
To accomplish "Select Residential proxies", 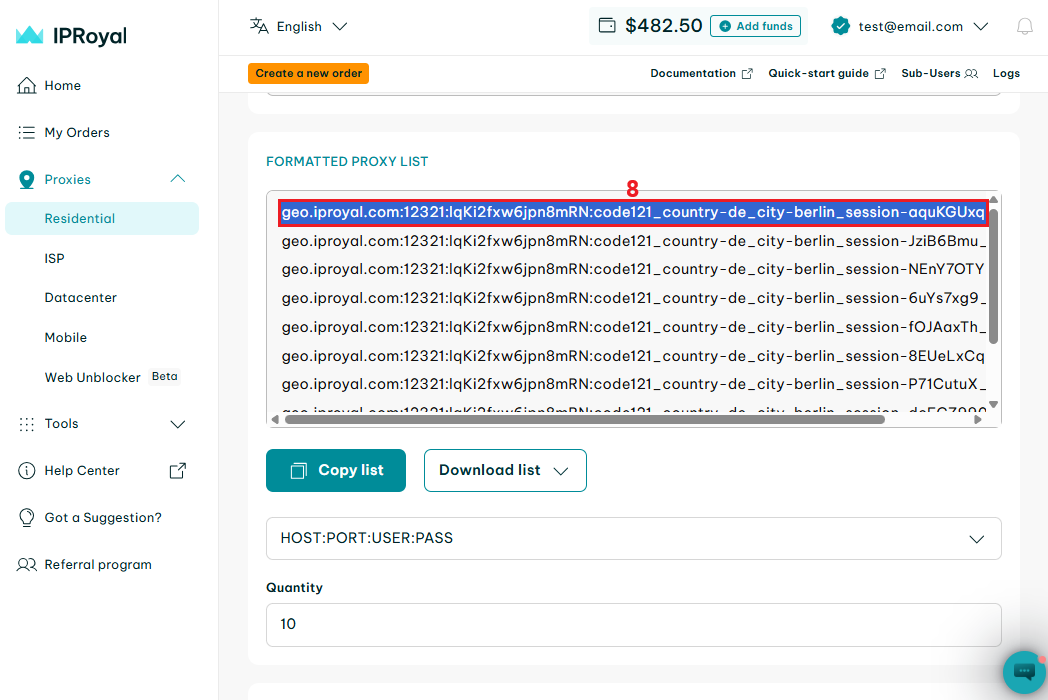I will pyautogui.click(x=102, y=219).
